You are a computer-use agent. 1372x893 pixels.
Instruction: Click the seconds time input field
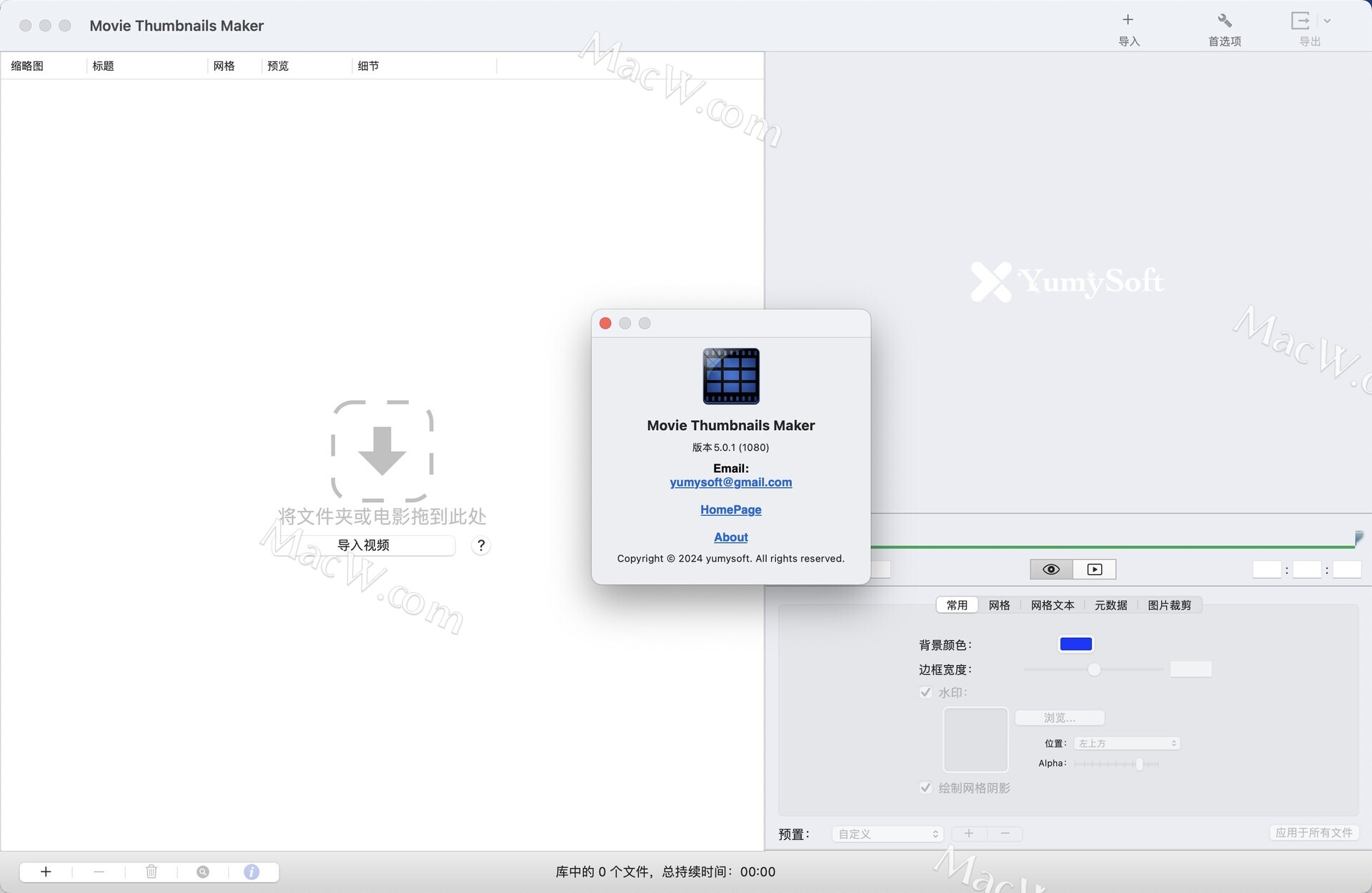coord(1347,569)
